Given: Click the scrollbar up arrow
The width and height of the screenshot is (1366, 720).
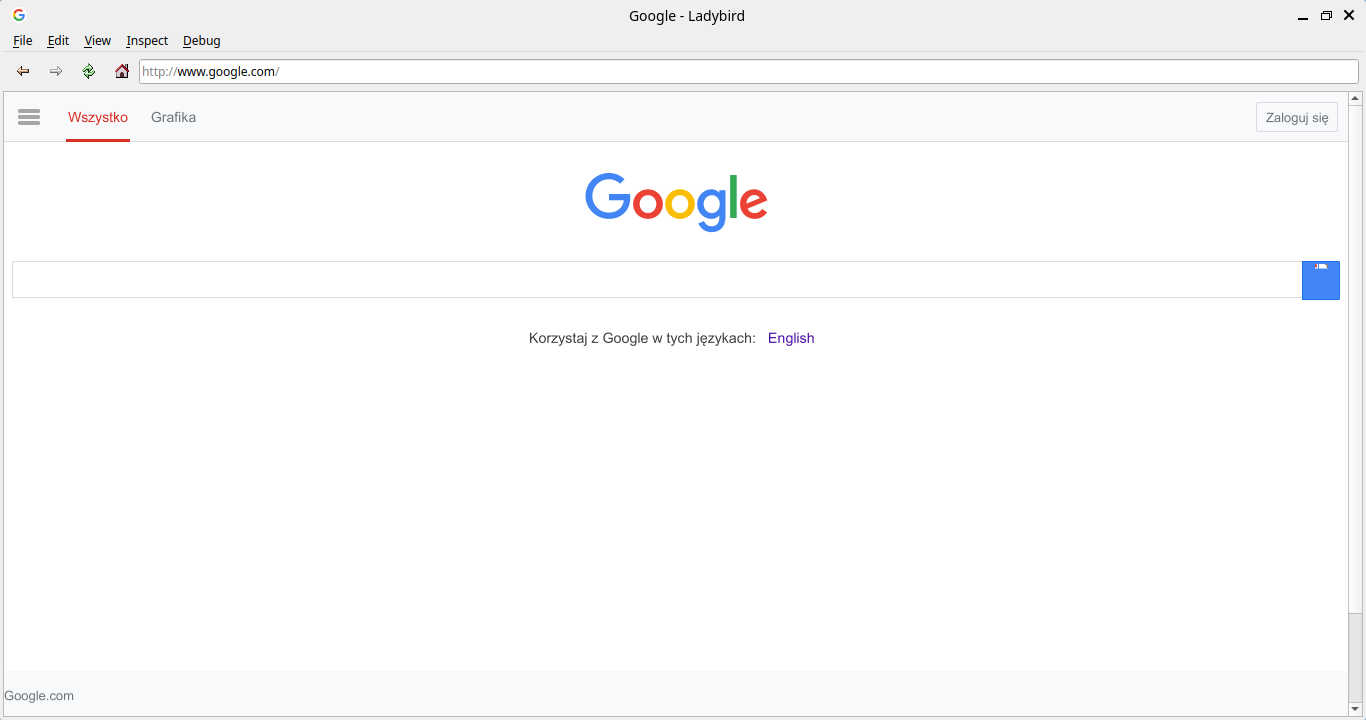Looking at the screenshot, I should pos(1356,98).
